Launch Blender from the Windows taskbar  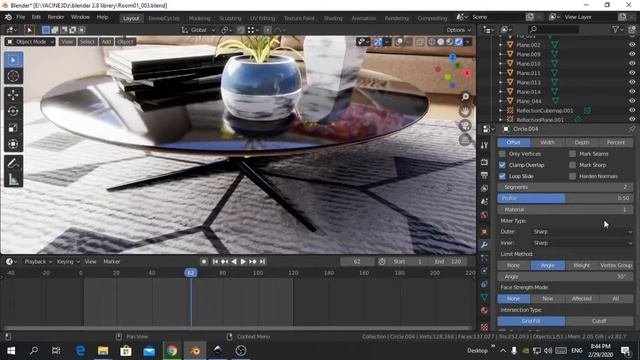[x=195, y=351]
